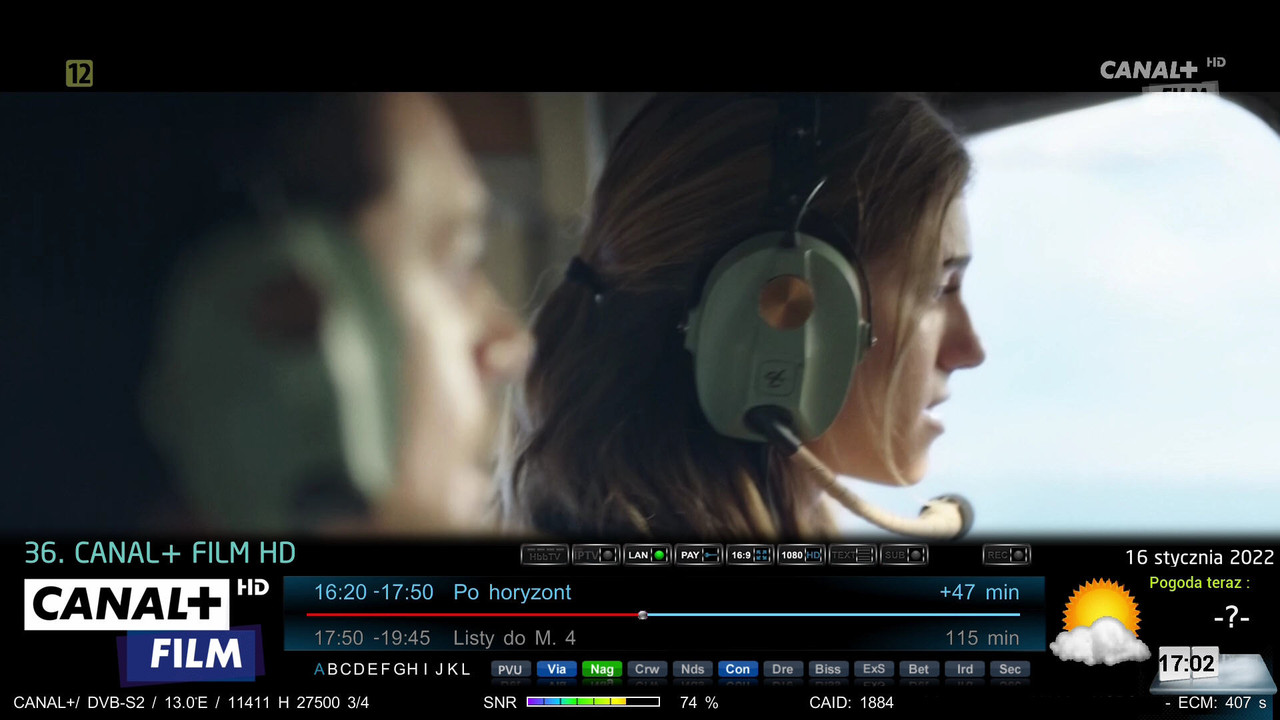Click the 74 % SNR value
This screenshot has height=720, width=1280.
[x=699, y=703]
